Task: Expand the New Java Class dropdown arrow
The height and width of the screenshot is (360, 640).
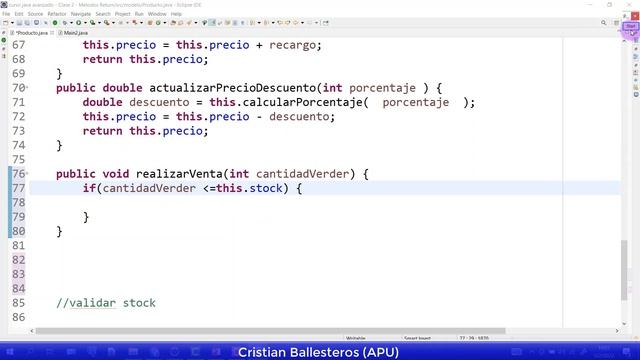Action: 164,23
